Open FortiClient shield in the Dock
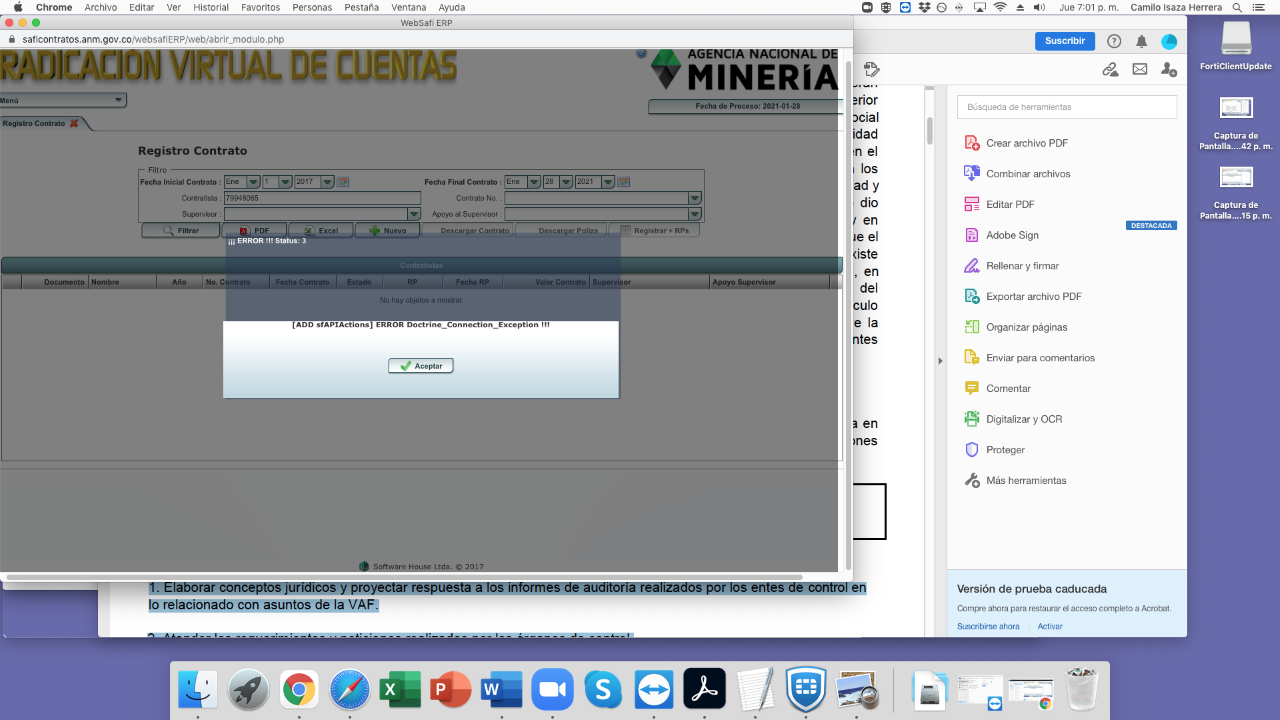The height and width of the screenshot is (720, 1280). (x=806, y=690)
